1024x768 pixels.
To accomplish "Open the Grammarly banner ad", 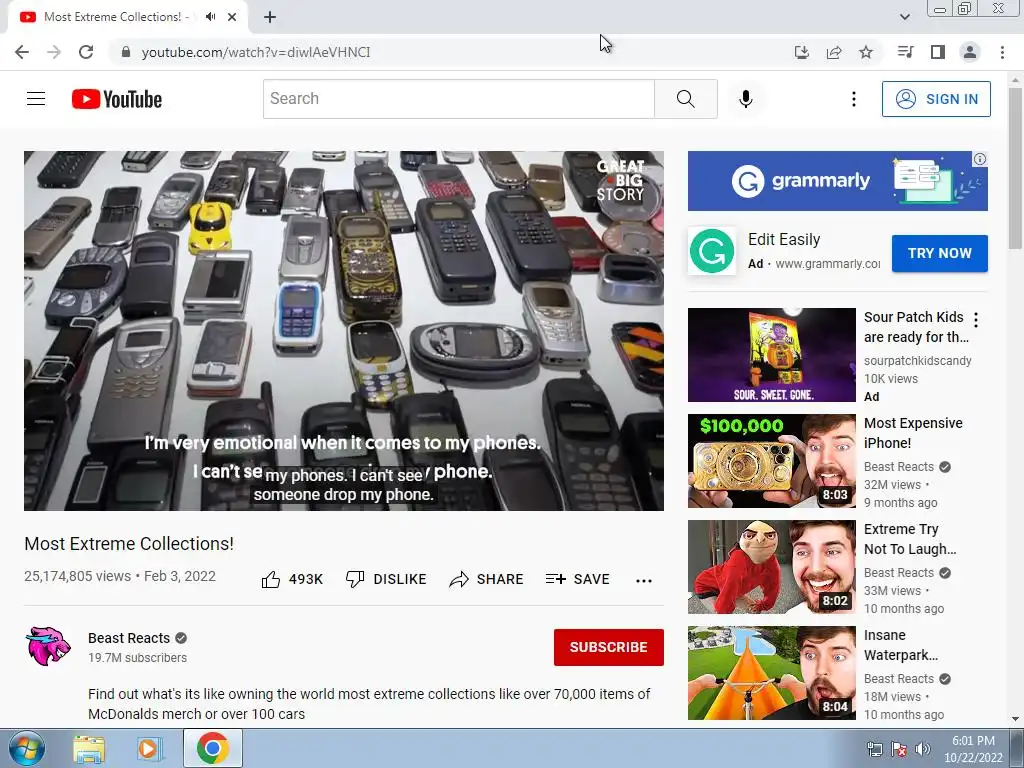I will click(837, 181).
